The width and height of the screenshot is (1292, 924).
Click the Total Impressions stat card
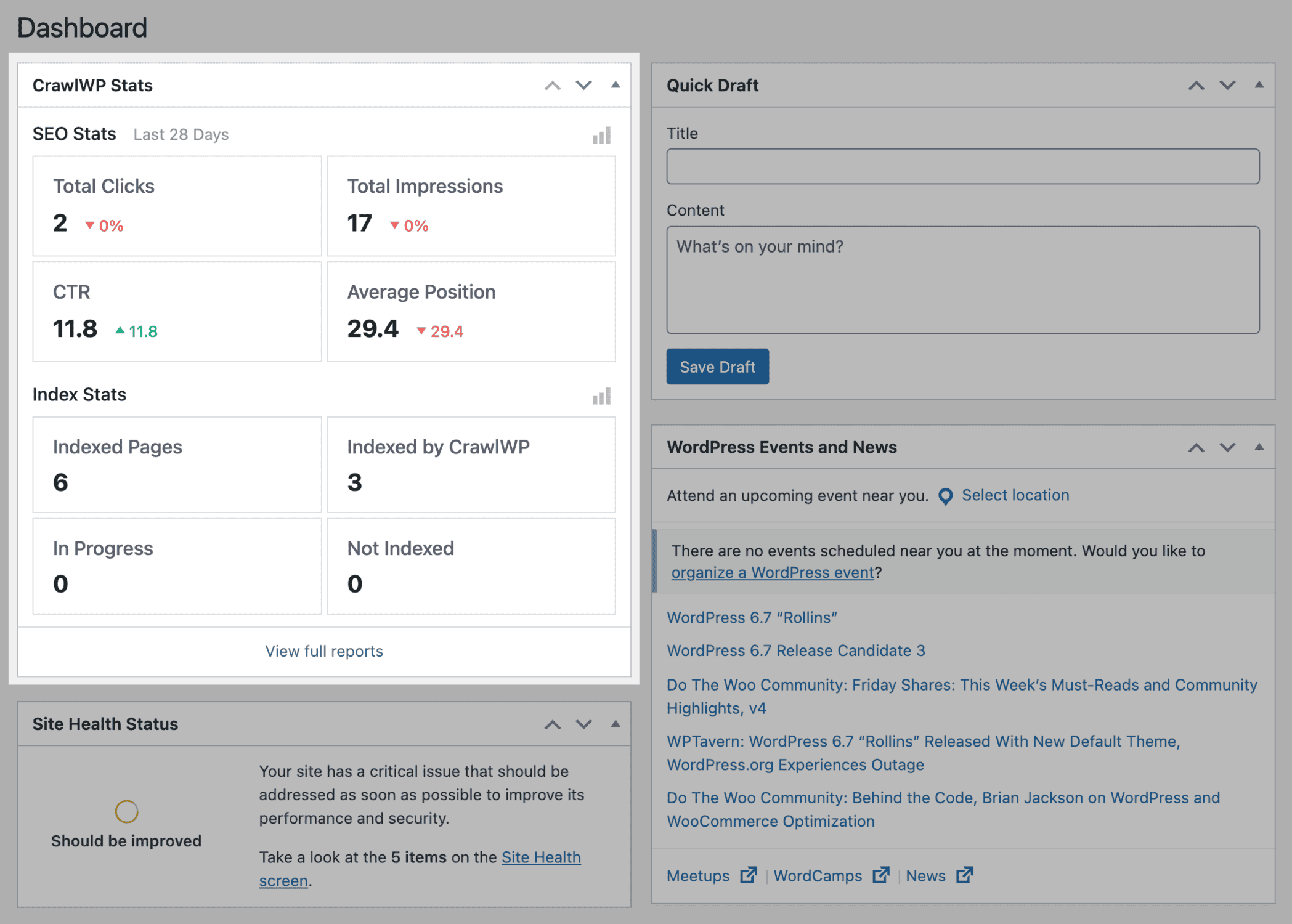(471, 206)
